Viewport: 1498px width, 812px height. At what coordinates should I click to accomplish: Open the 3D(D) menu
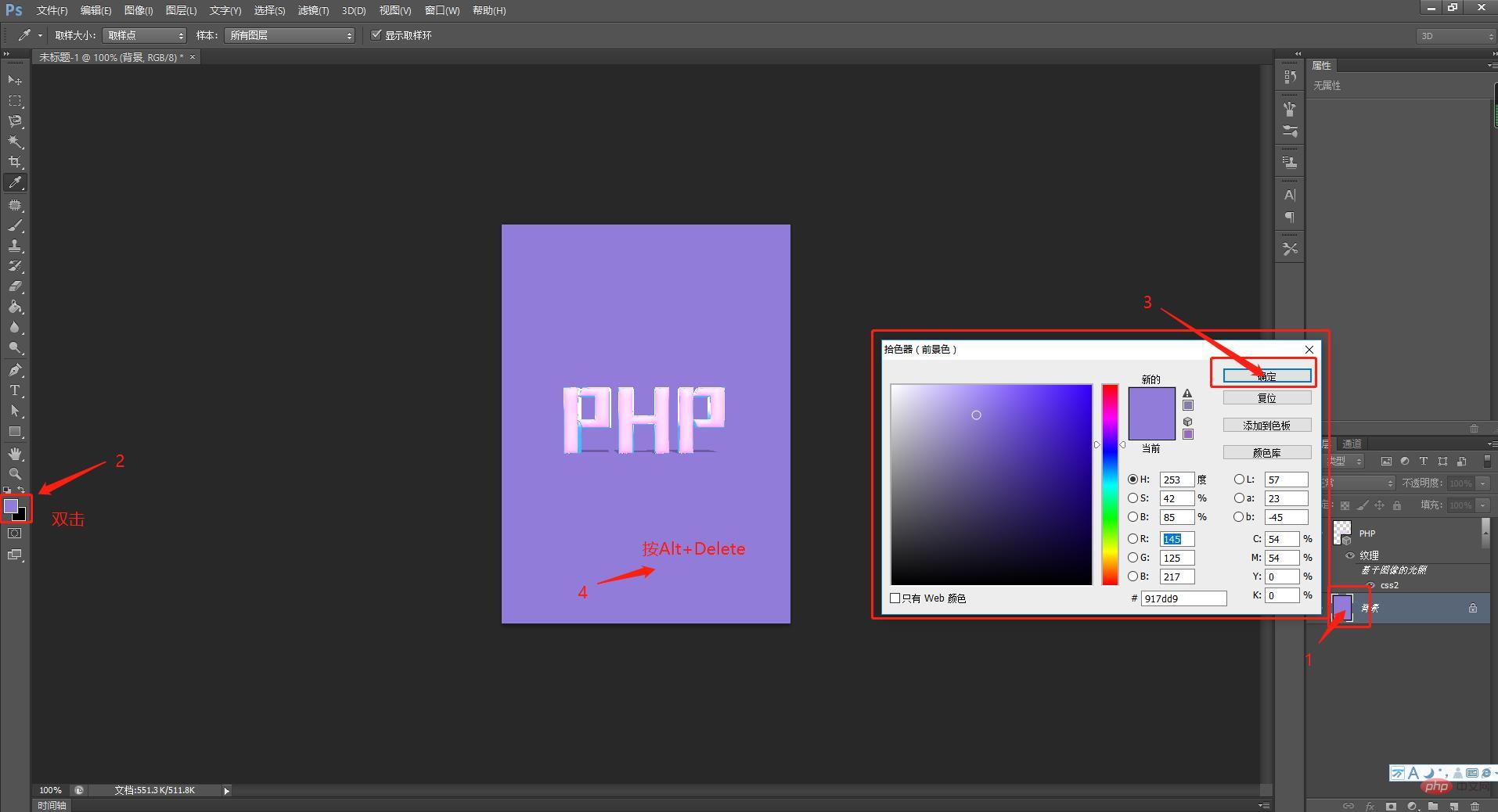click(x=354, y=10)
